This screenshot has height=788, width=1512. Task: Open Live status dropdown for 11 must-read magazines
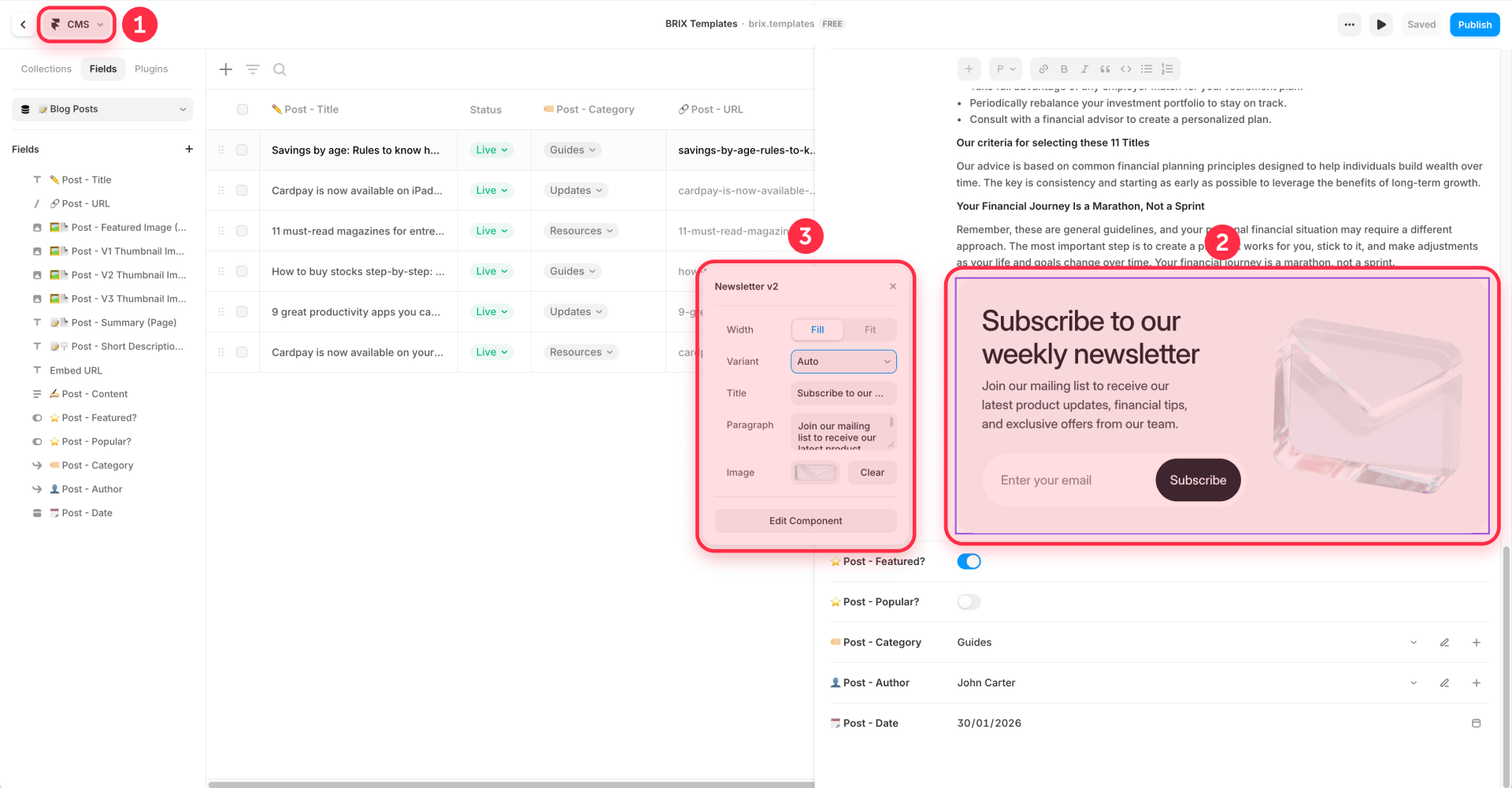click(491, 231)
